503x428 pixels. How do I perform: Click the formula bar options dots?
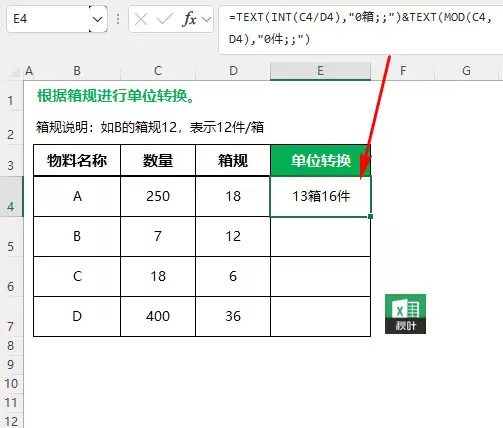pyautogui.click(x=118, y=19)
